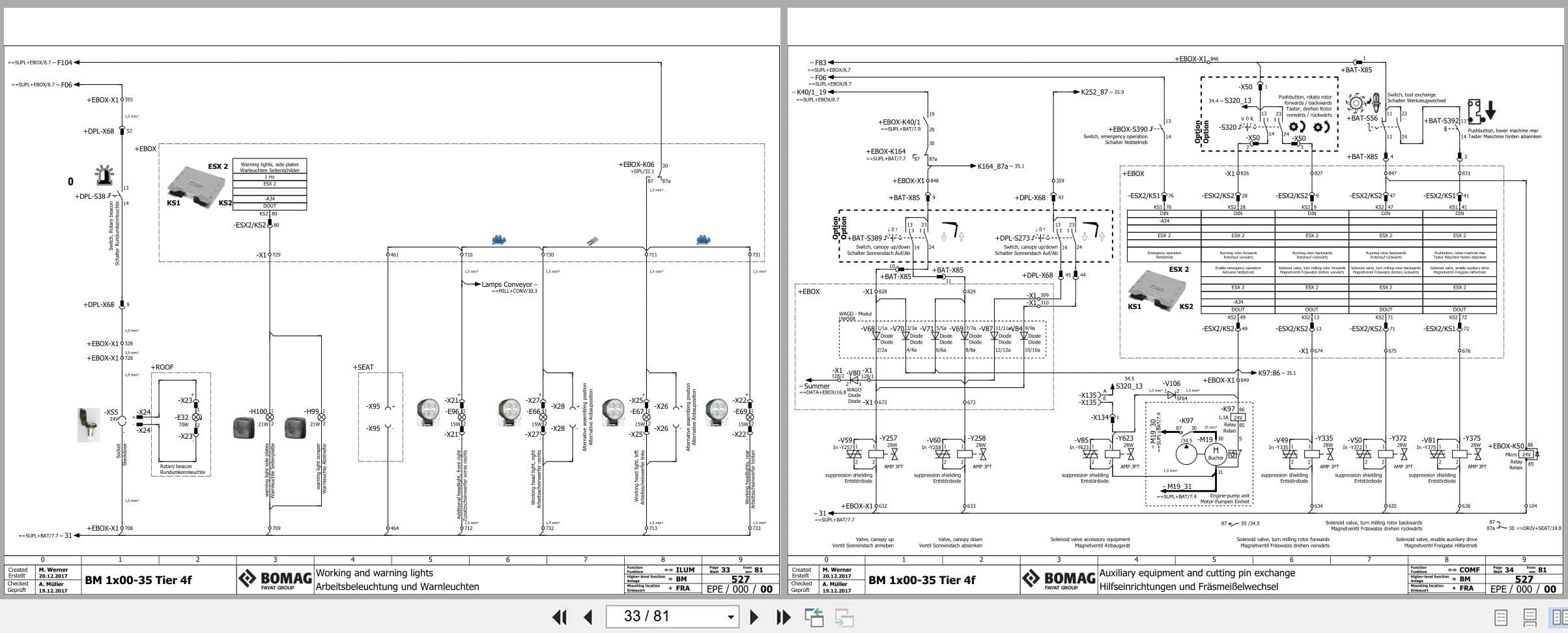
Task: Click the +ROOF rotary beacon box label
Action: 162,367
